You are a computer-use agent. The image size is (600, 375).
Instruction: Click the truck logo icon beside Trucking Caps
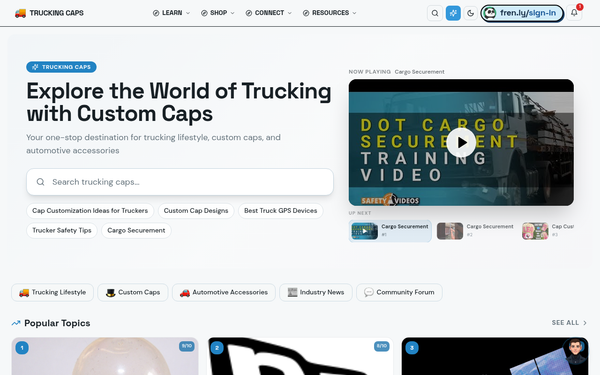pos(20,13)
